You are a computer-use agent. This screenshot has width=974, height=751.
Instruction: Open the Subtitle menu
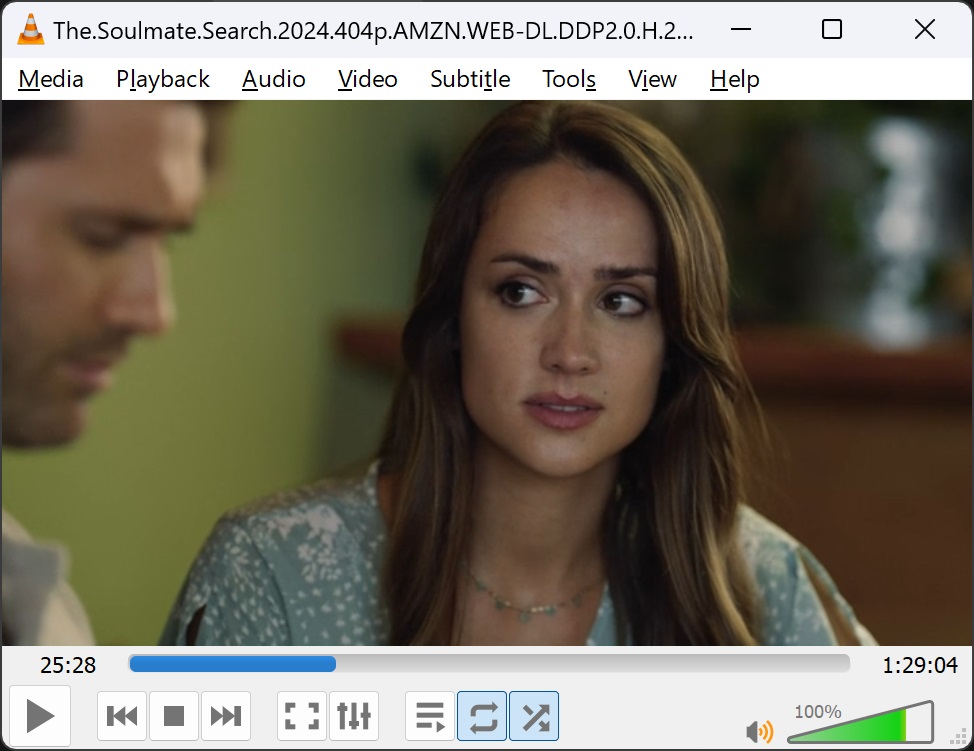(x=470, y=79)
